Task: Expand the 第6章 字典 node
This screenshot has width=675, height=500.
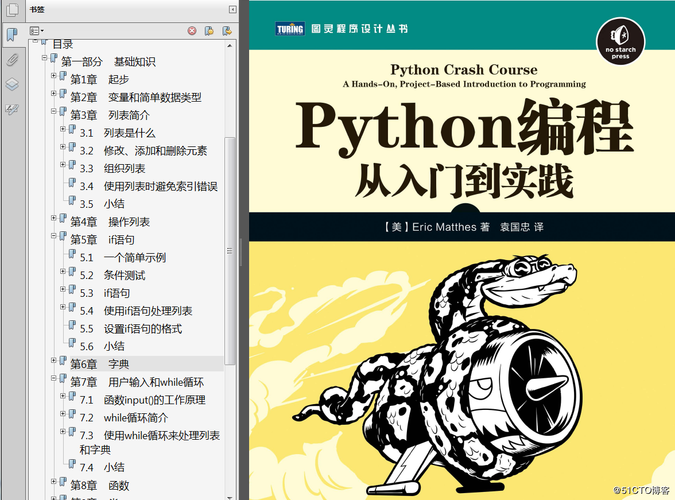Action: tap(54, 360)
